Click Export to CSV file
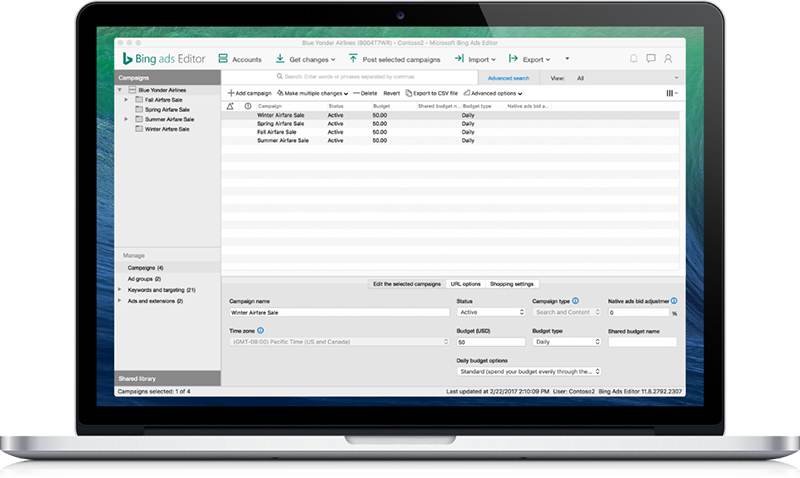The width and height of the screenshot is (800, 478). pos(432,93)
